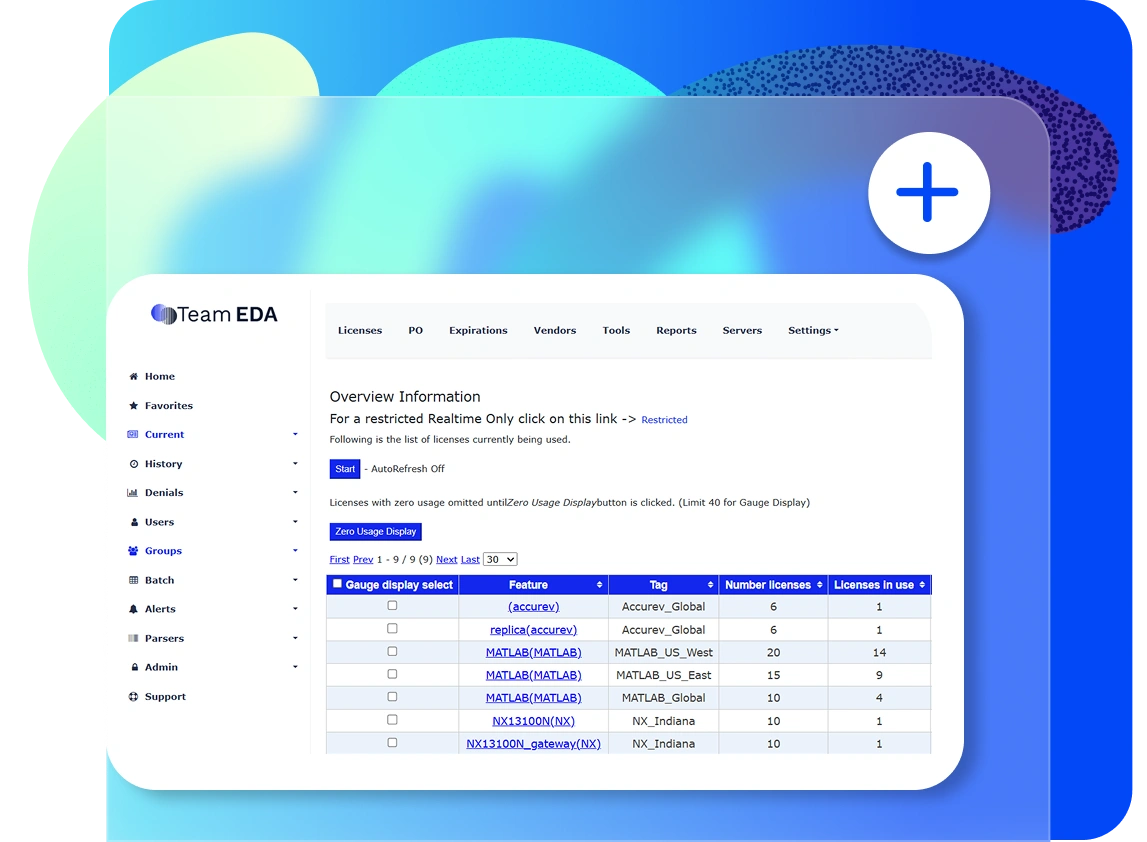Sort by Number licenses column arrows
1147x842 pixels.
point(819,585)
